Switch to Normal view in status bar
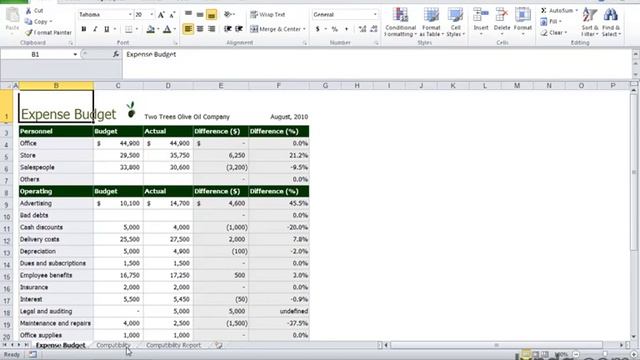 coord(526,354)
